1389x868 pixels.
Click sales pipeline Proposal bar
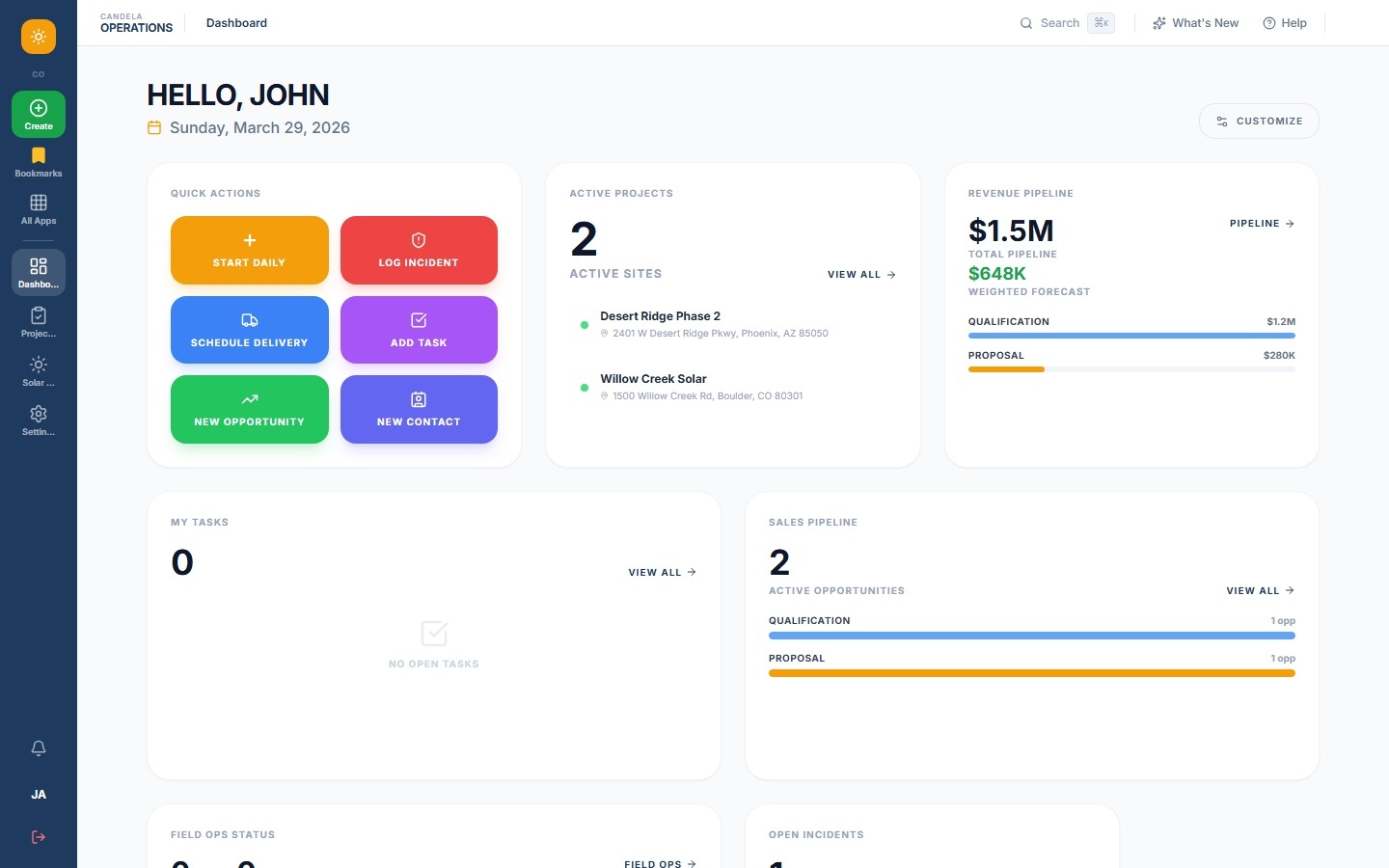tap(1031, 673)
